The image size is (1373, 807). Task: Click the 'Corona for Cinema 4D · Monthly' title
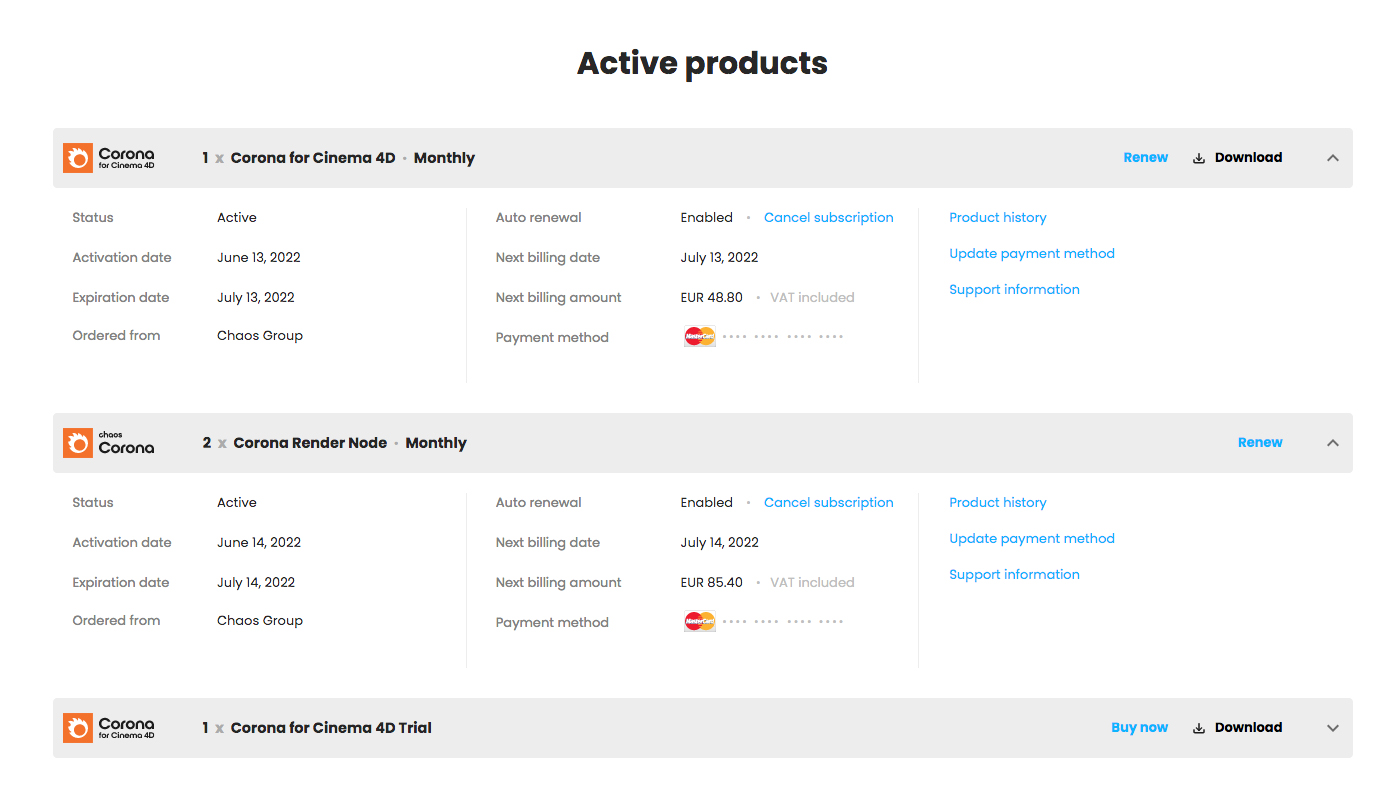(x=353, y=158)
